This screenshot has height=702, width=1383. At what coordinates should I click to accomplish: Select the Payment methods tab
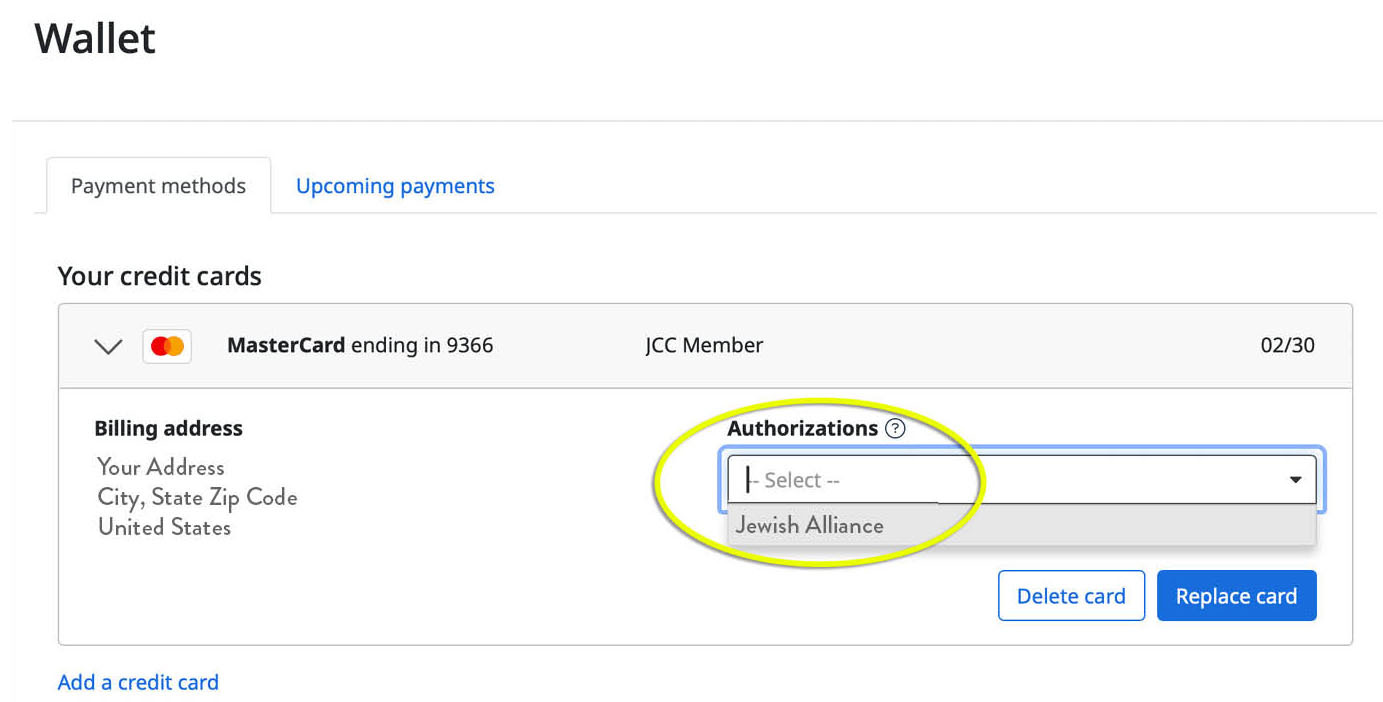pos(158,186)
